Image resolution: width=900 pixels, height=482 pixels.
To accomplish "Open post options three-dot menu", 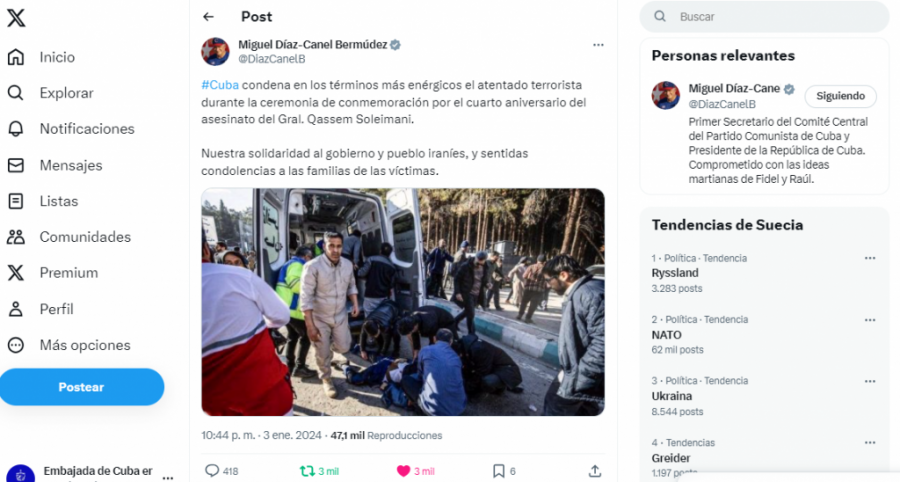I will pyautogui.click(x=598, y=45).
